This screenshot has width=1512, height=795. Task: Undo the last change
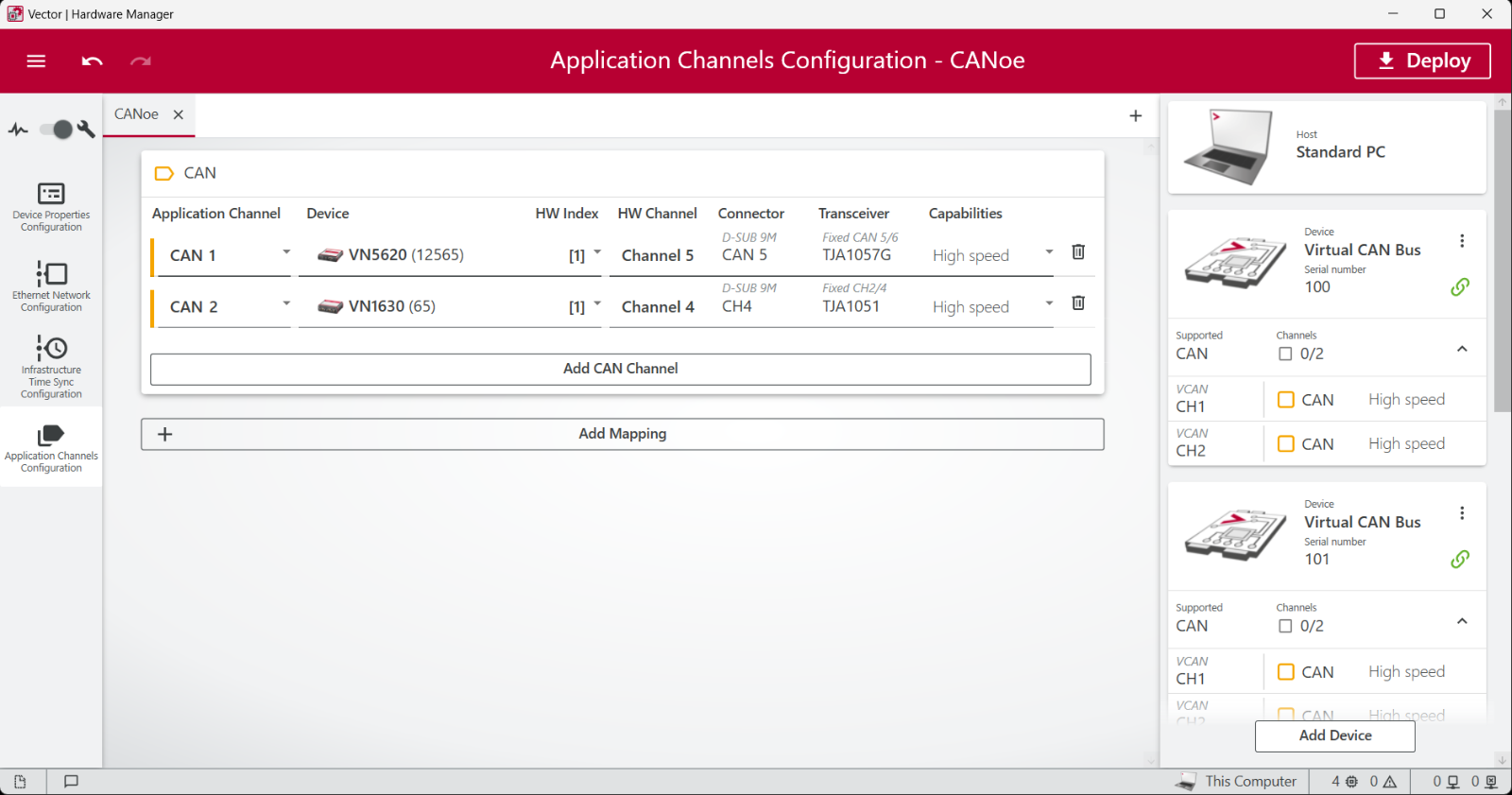(x=92, y=61)
